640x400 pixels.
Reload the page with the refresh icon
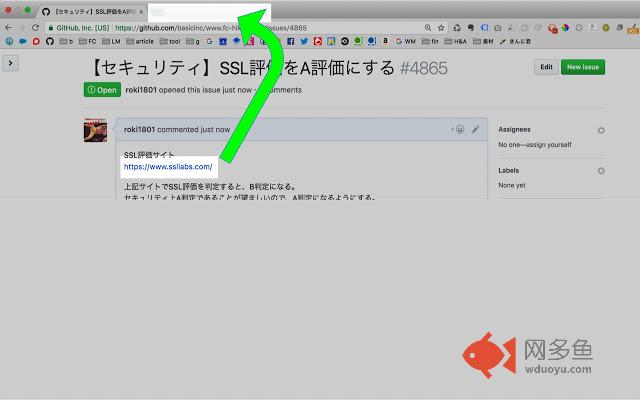point(36,28)
